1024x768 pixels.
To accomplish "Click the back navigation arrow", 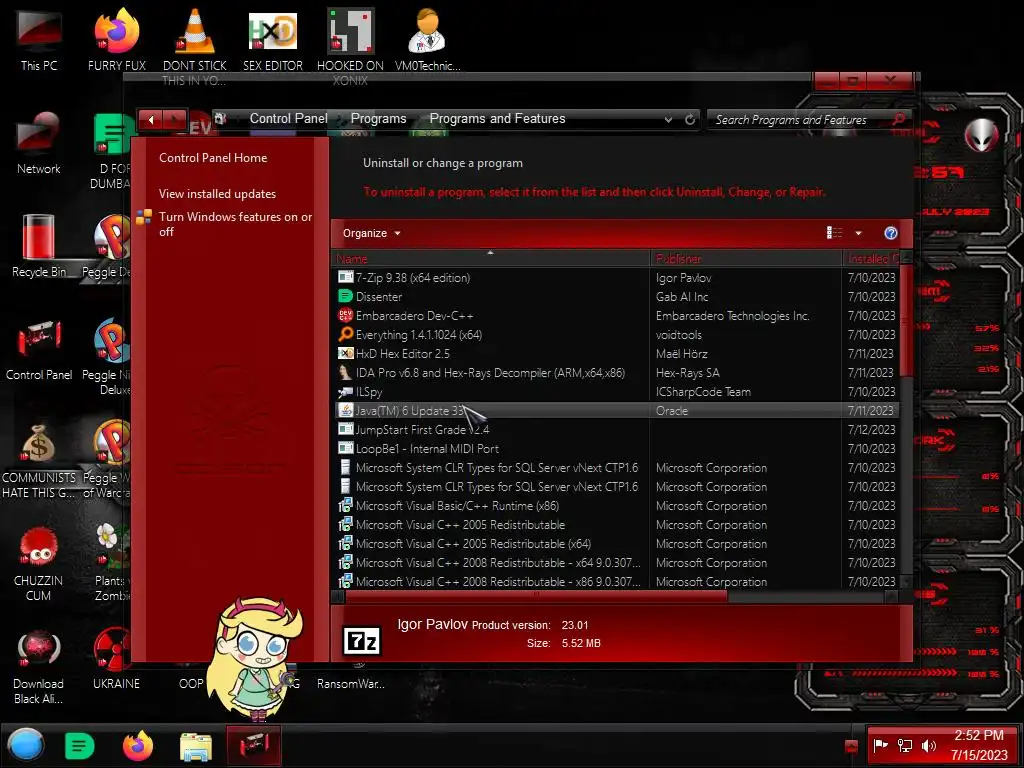I will coord(151,120).
